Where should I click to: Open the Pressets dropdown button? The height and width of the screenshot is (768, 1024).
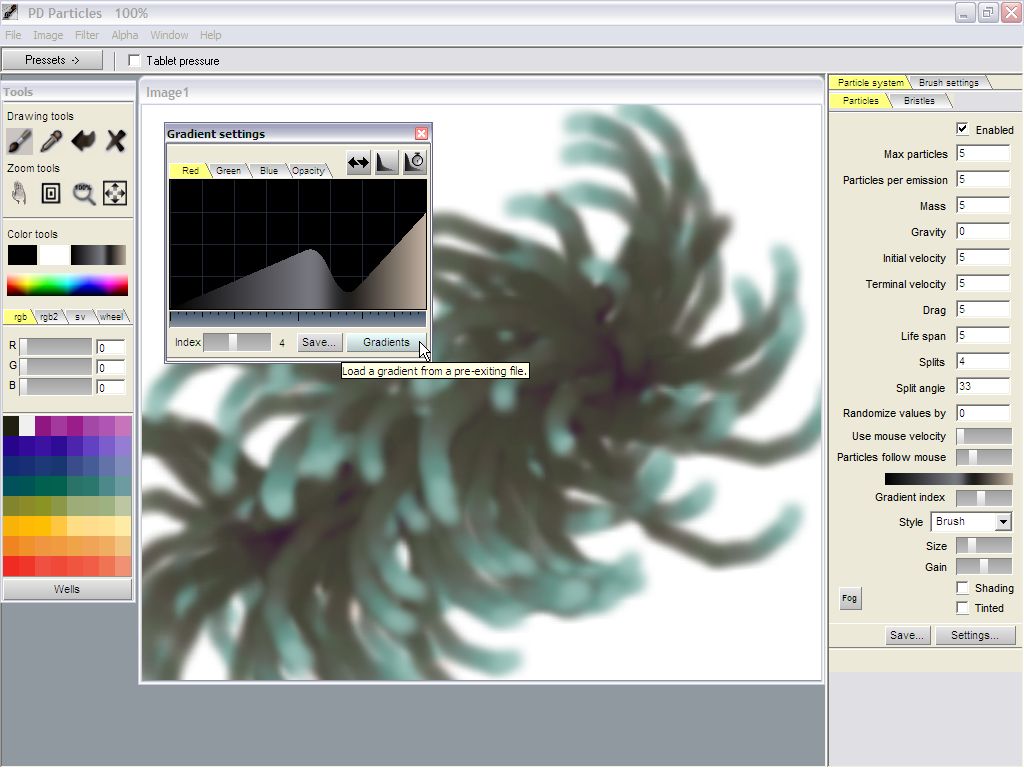(x=52, y=60)
